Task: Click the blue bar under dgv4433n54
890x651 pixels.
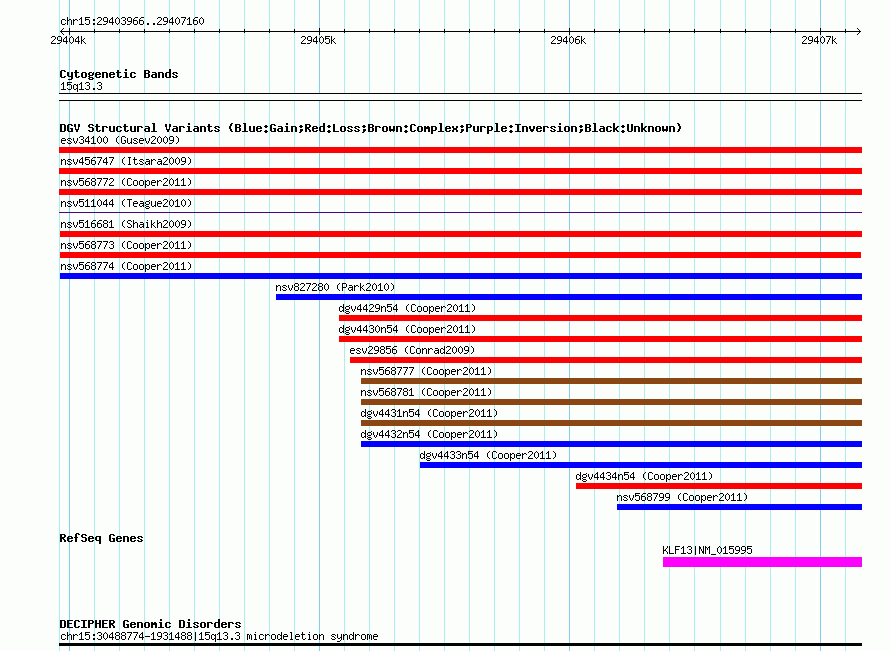Action: pos(641,465)
